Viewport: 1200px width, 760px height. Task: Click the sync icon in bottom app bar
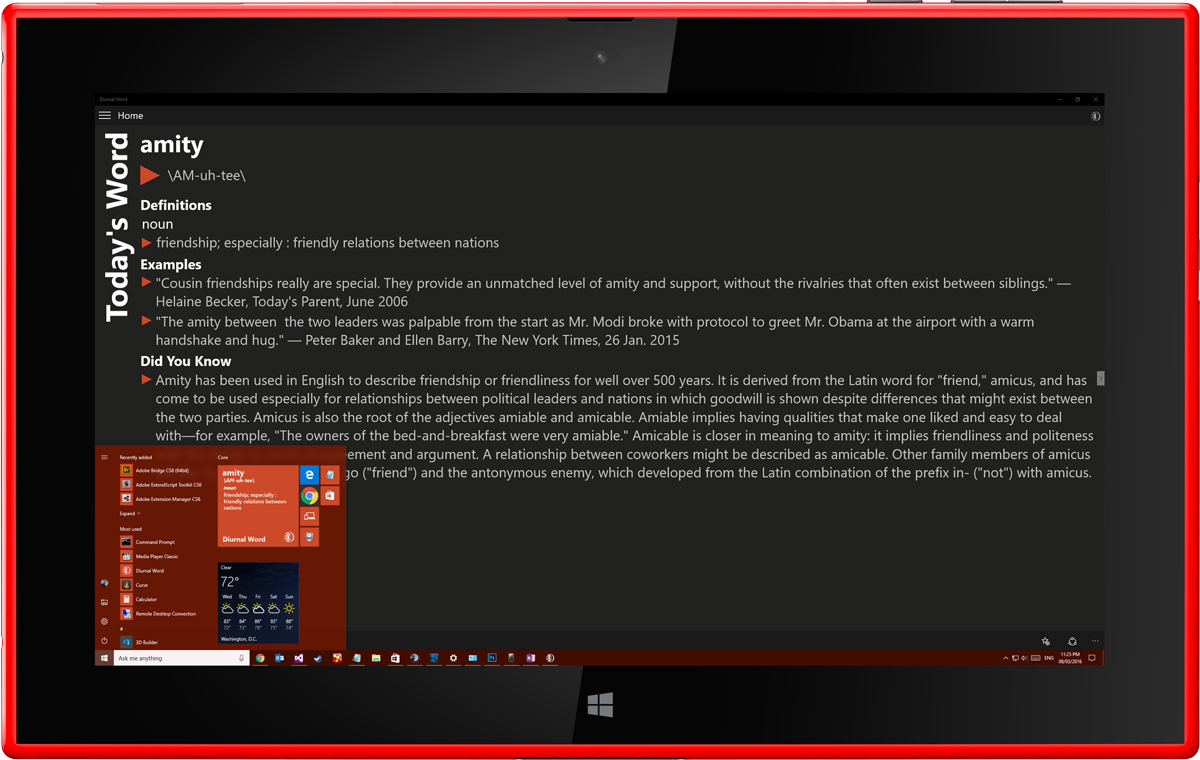[1072, 641]
